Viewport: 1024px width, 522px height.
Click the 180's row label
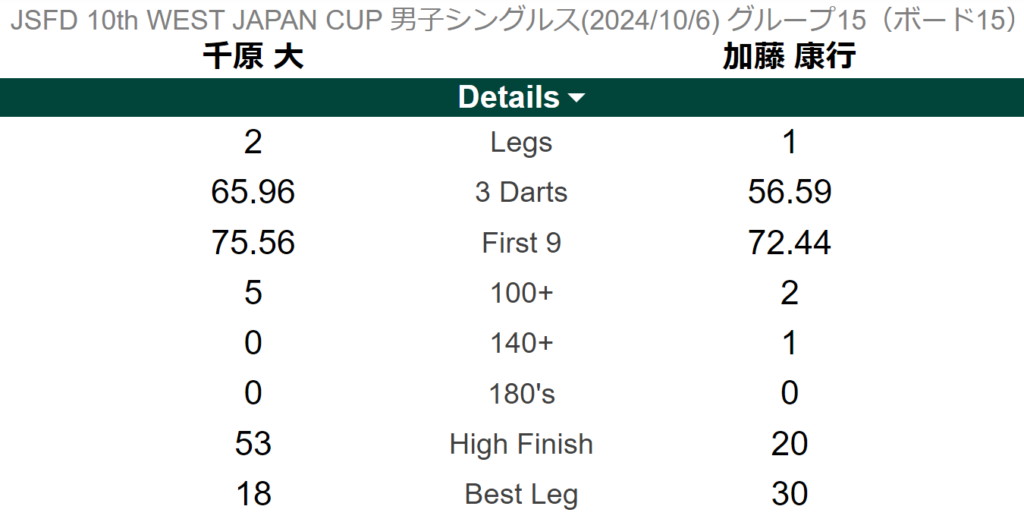[x=521, y=394]
